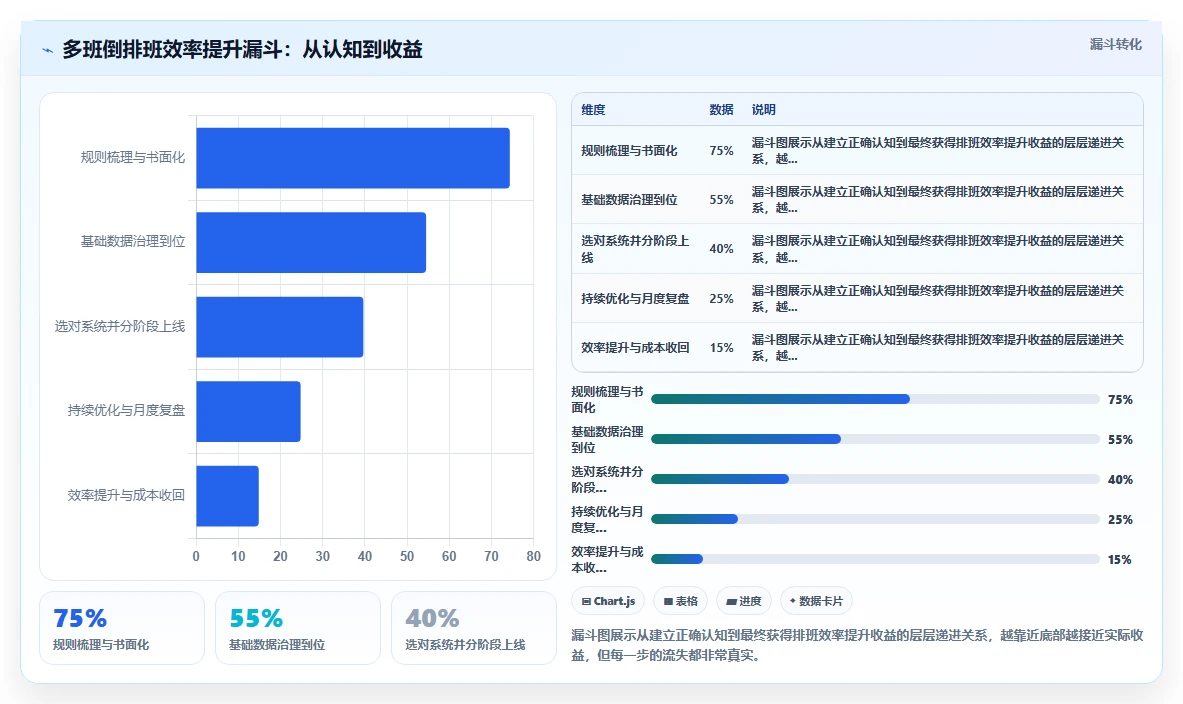The width and height of the screenshot is (1183, 704).
Task: Select the Chart.js chip
Action: (x=608, y=601)
